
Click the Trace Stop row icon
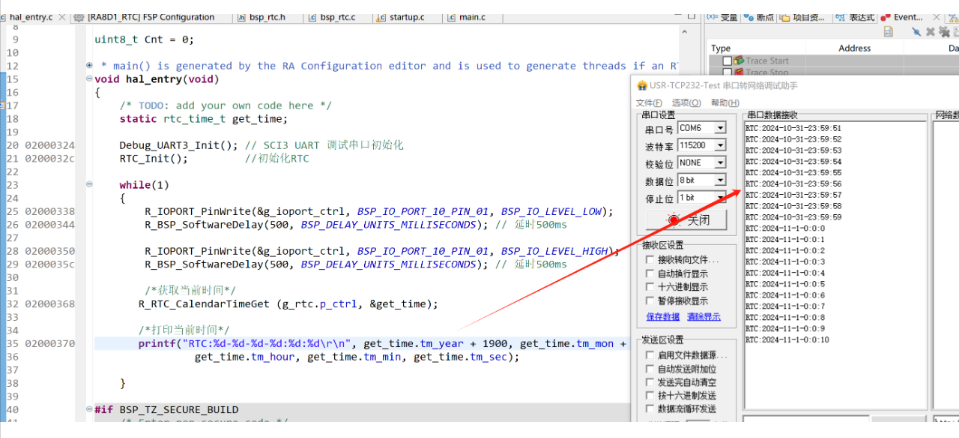tap(738, 72)
